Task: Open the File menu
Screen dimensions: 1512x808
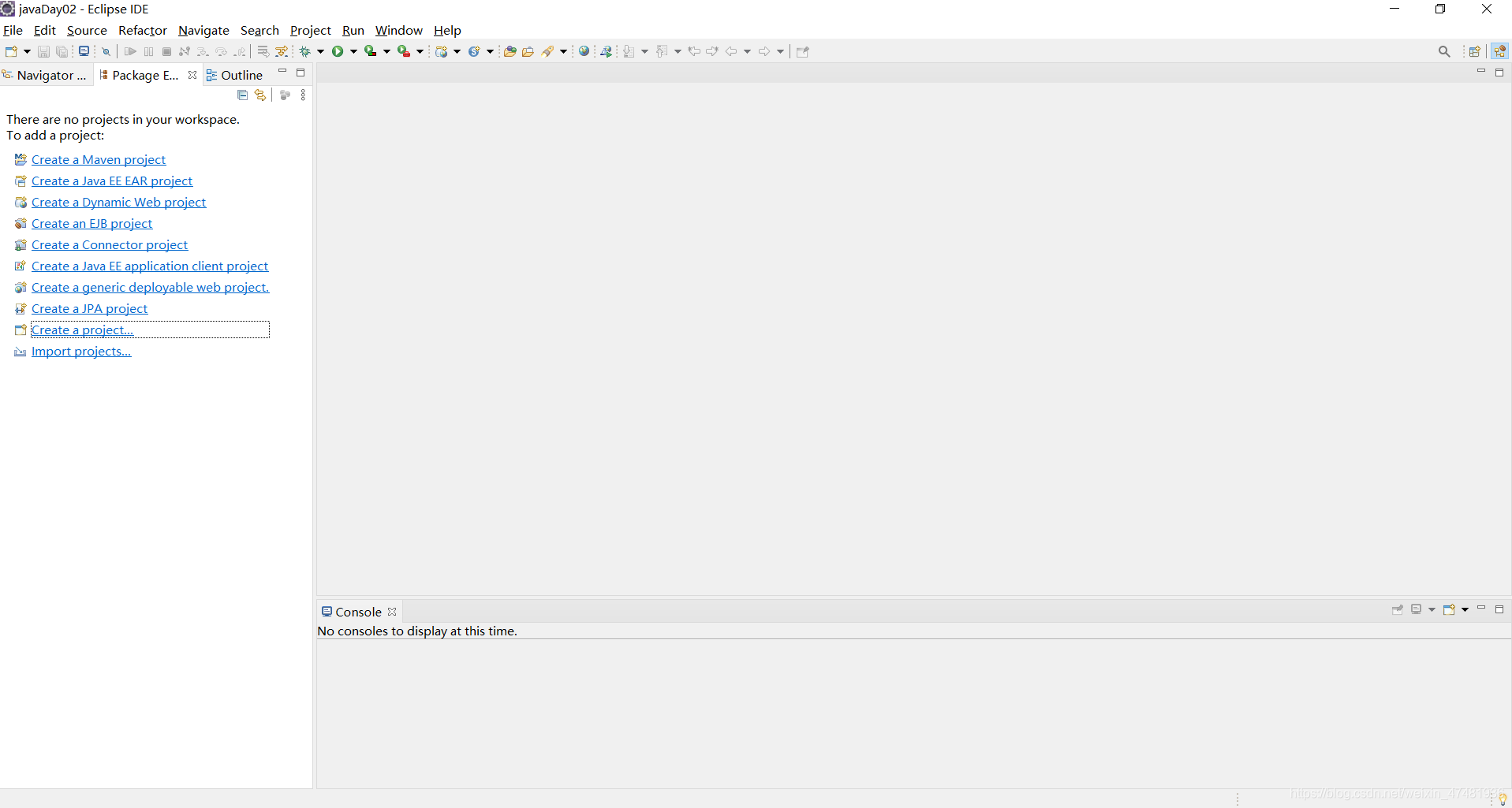Action: click(13, 31)
